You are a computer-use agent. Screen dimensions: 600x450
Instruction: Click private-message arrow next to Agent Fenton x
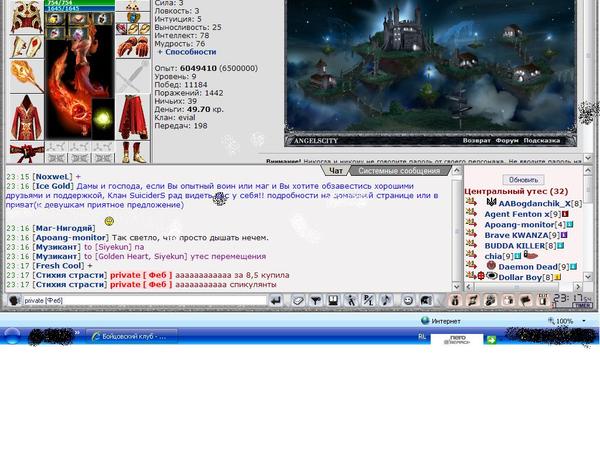click(x=471, y=213)
